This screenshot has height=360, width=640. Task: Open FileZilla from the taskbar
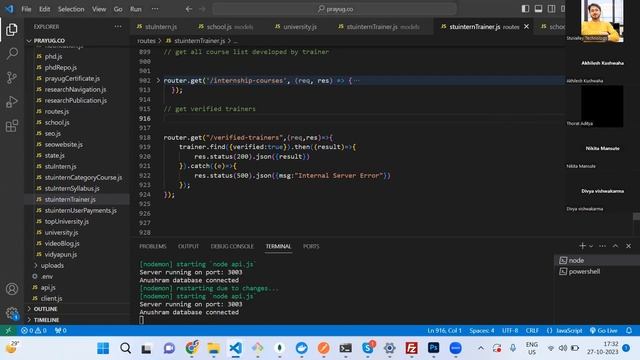[x=411, y=348]
